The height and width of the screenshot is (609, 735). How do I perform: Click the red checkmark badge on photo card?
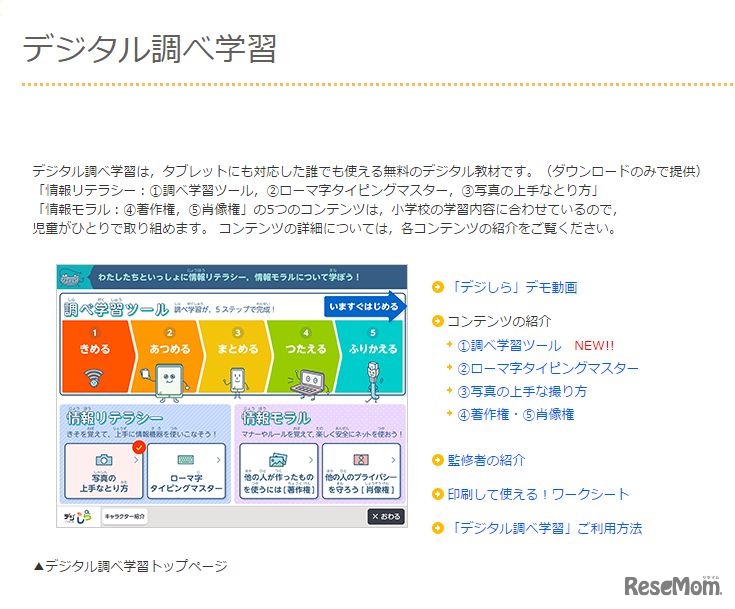[139, 448]
